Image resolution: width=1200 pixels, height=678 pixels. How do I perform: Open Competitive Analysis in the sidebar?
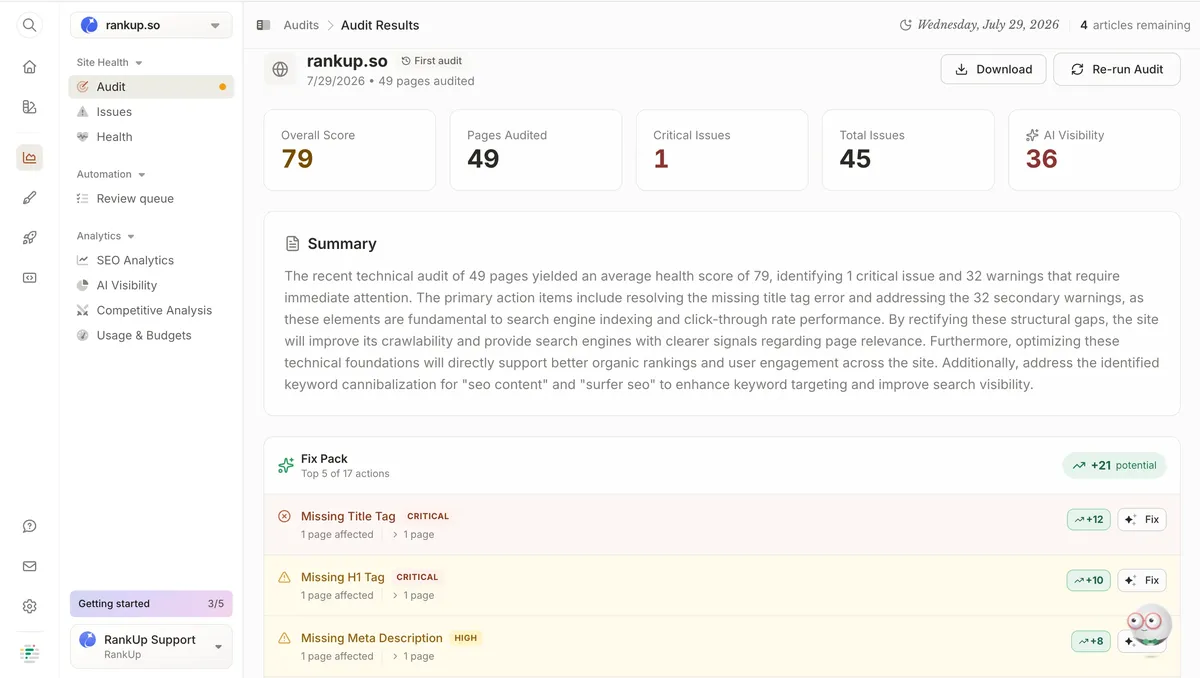coord(151,310)
